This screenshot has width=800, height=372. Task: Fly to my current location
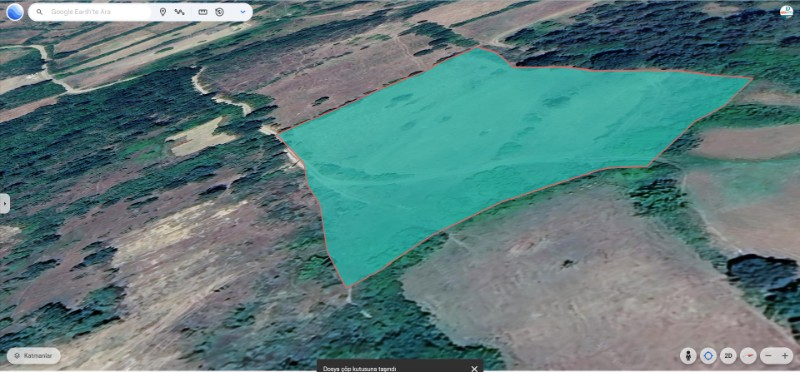708,356
